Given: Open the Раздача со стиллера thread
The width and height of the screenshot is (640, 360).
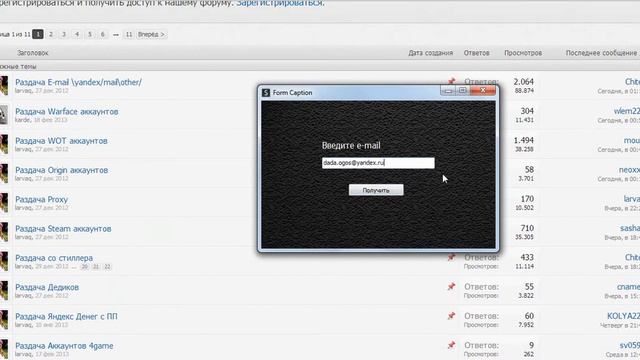Looking at the screenshot, I should [54, 258].
